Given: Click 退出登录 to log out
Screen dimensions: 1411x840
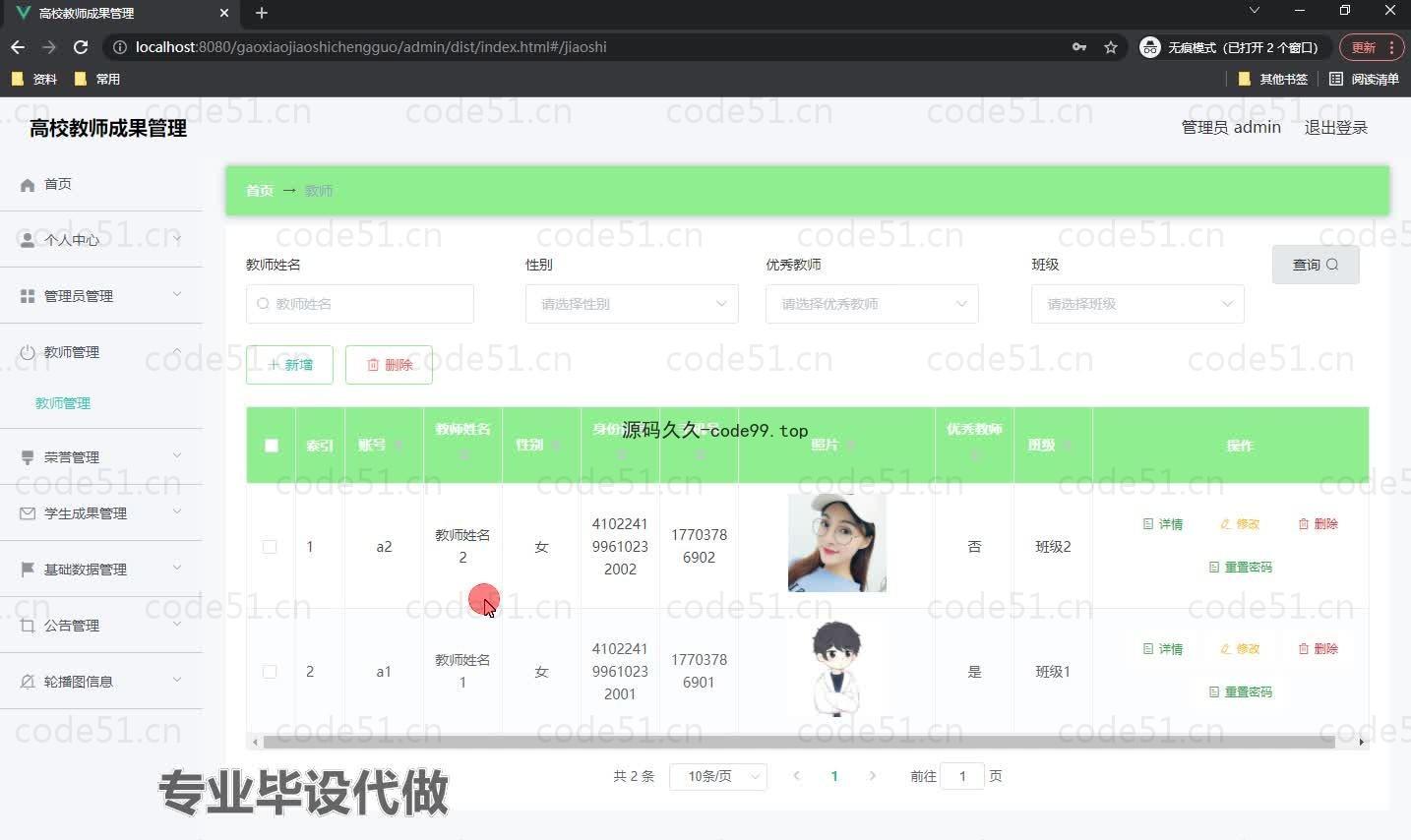Looking at the screenshot, I should click(1335, 127).
